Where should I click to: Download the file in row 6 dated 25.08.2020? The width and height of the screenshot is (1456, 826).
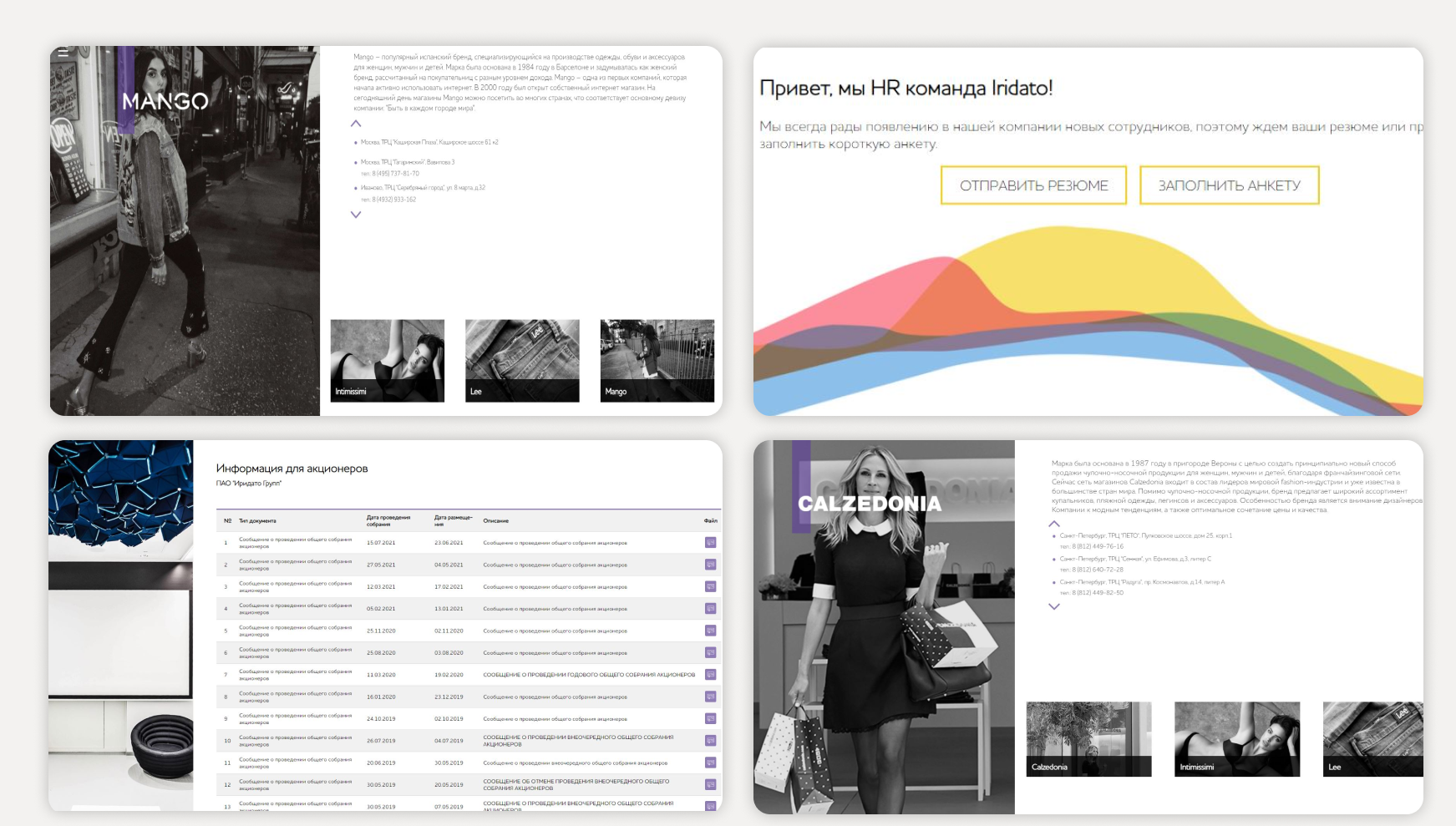coord(710,652)
